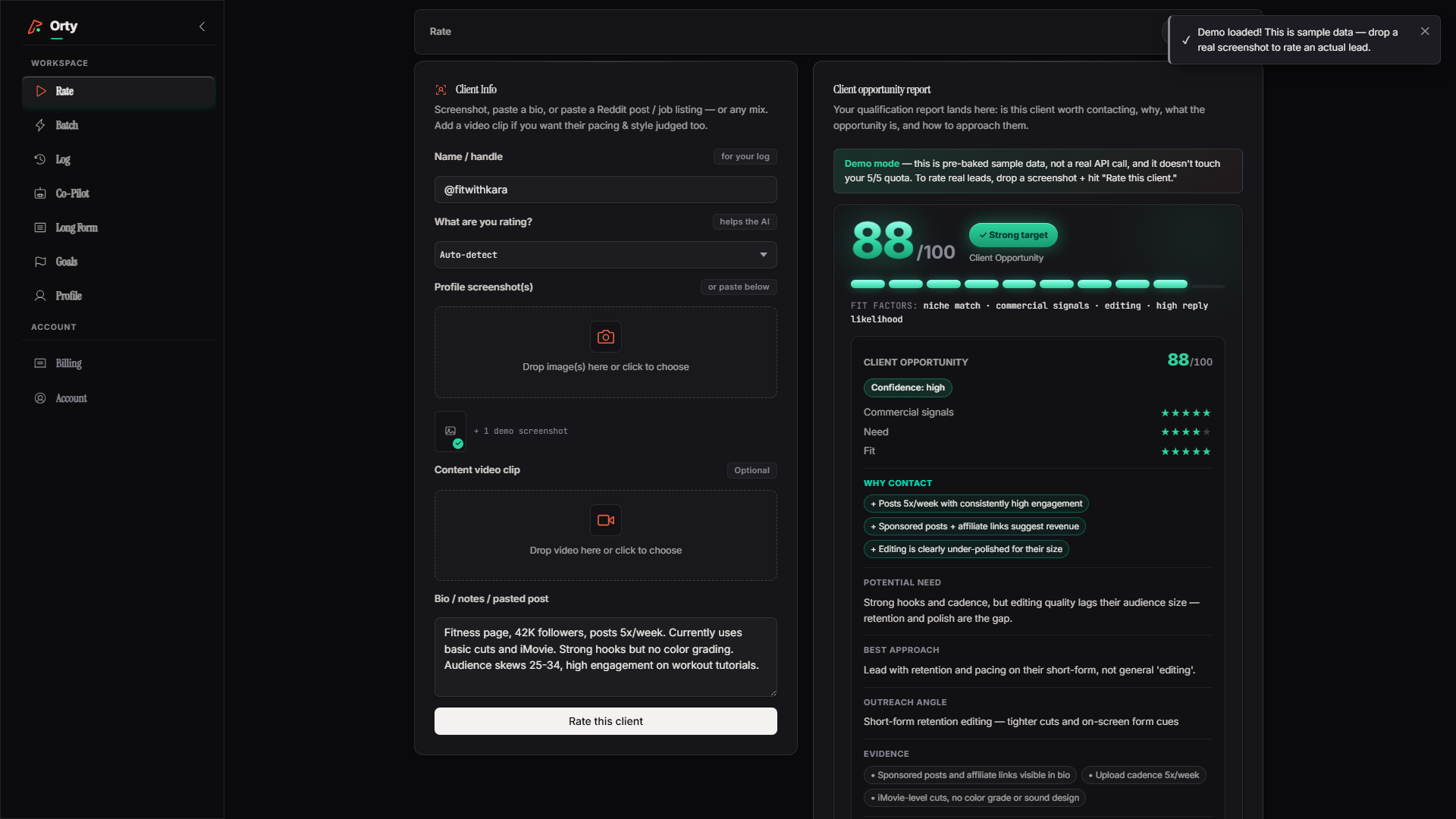Open the Goals flag icon

pos(40,262)
